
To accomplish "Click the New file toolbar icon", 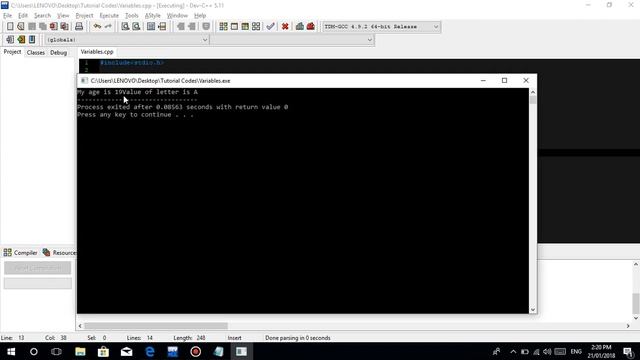I will click(x=10, y=27).
